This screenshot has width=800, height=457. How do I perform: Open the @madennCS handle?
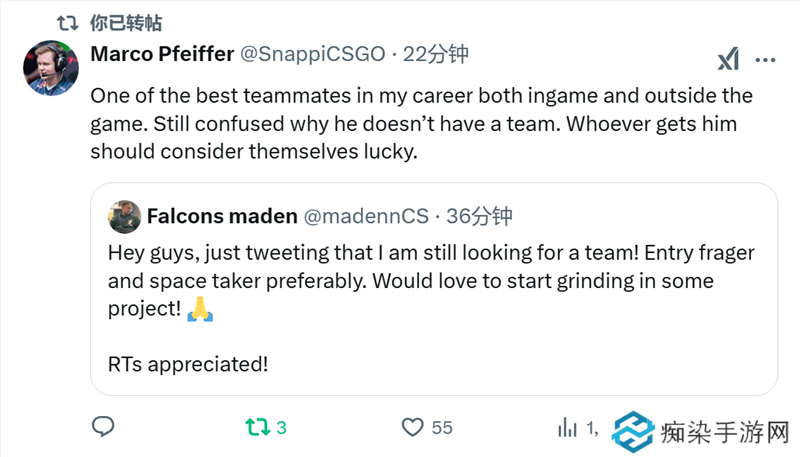(x=366, y=216)
